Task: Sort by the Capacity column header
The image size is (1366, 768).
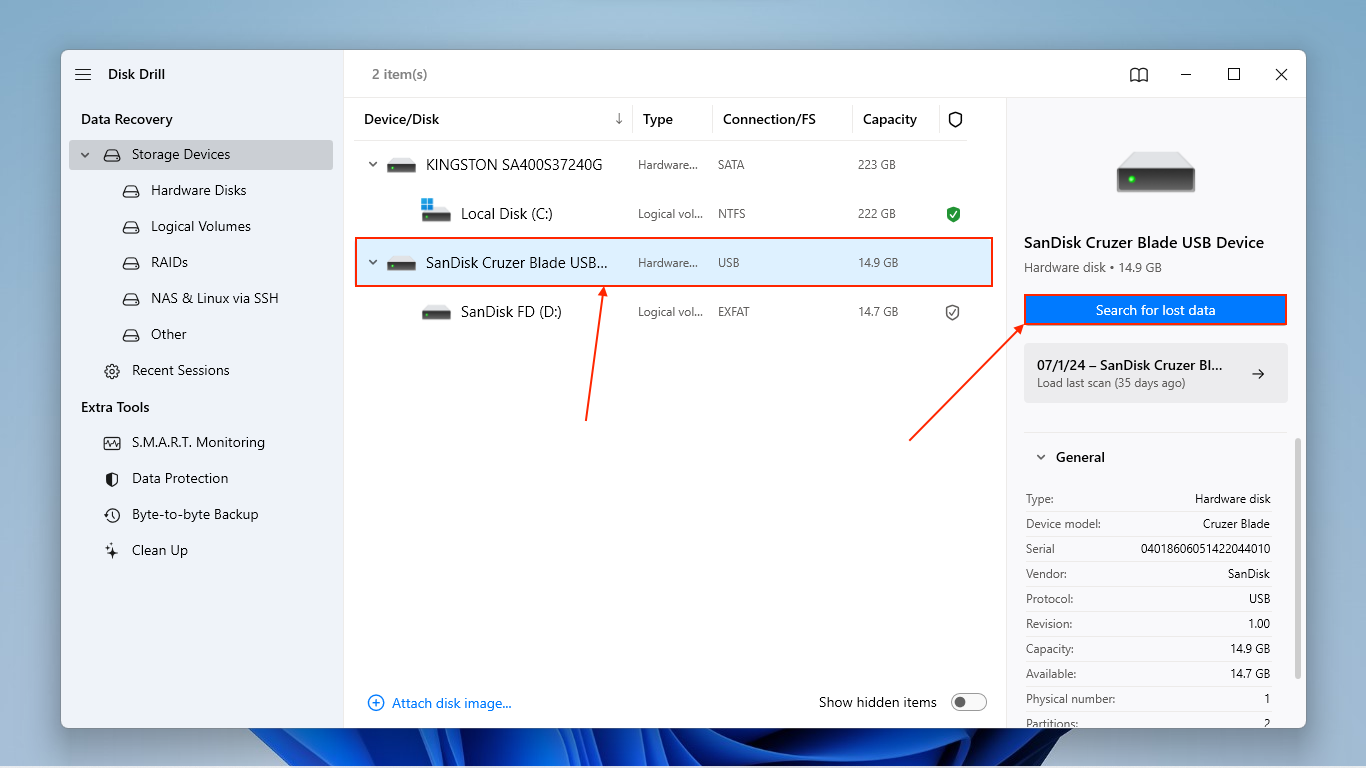Action: (890, 119)
